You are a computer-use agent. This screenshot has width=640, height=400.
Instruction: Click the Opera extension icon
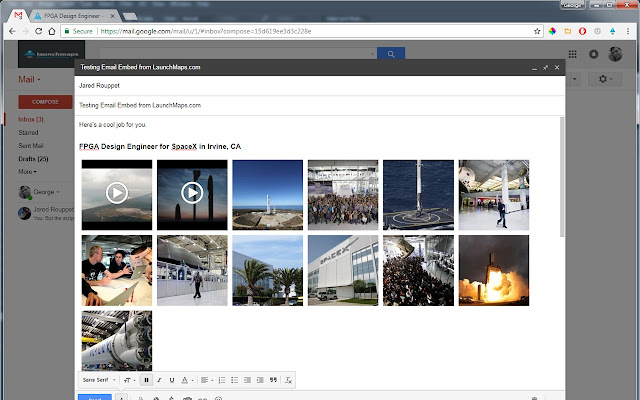[x=582, y=31]
